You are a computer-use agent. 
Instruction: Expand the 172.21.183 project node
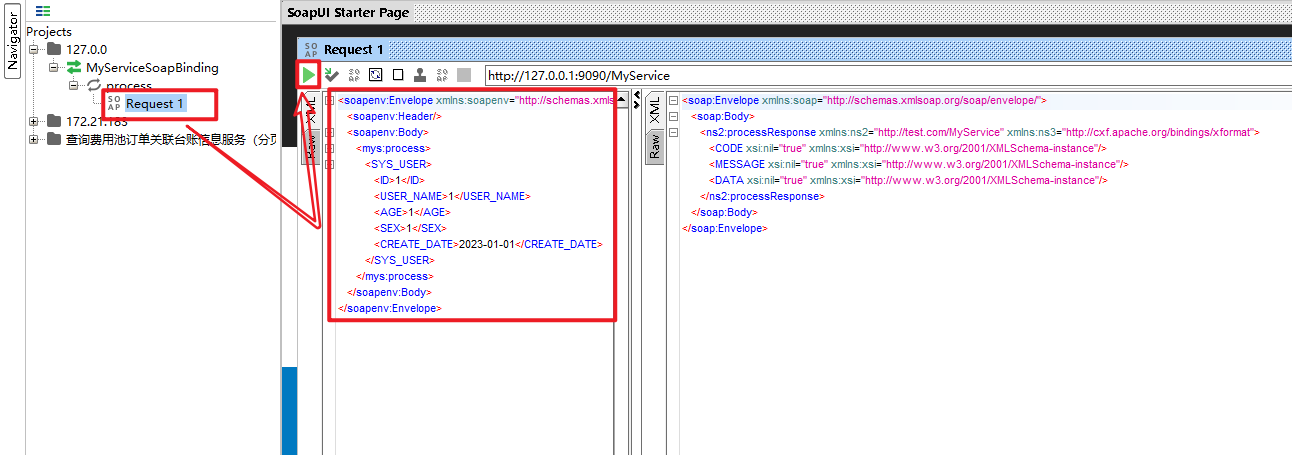pos(34,121)
